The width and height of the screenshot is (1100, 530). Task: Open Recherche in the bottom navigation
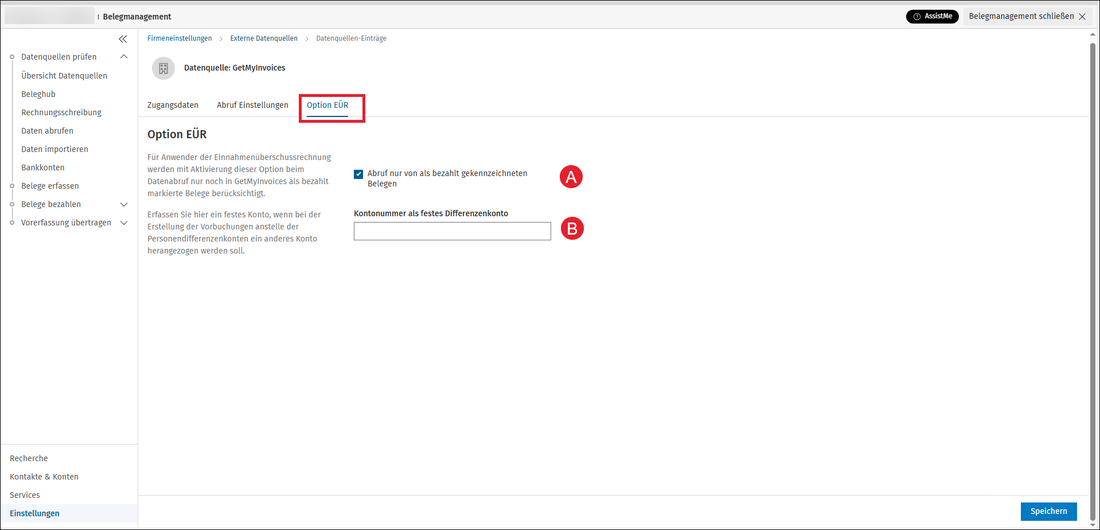tap(29, 458)
